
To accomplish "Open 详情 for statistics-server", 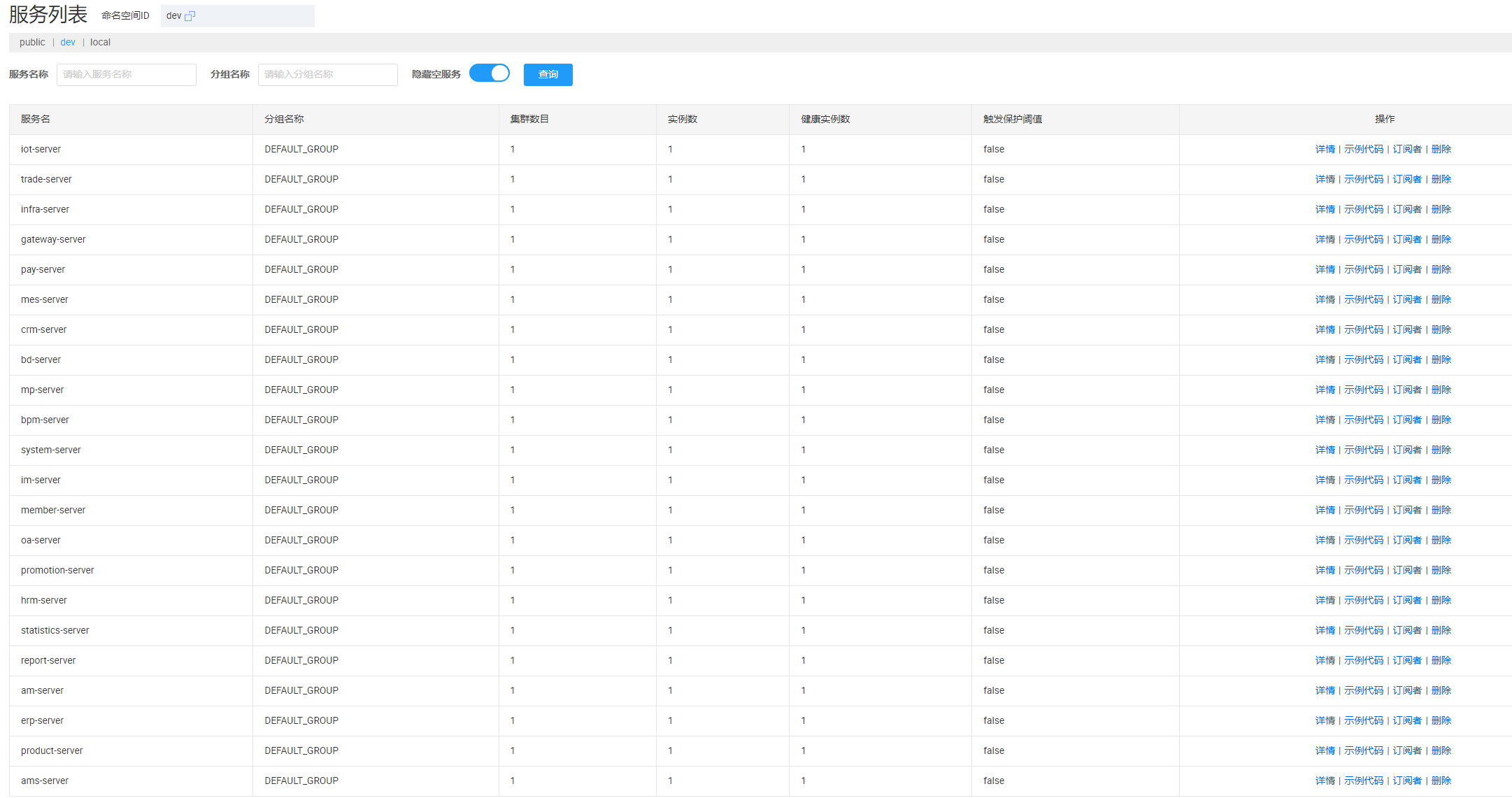I will point(1325,631).
